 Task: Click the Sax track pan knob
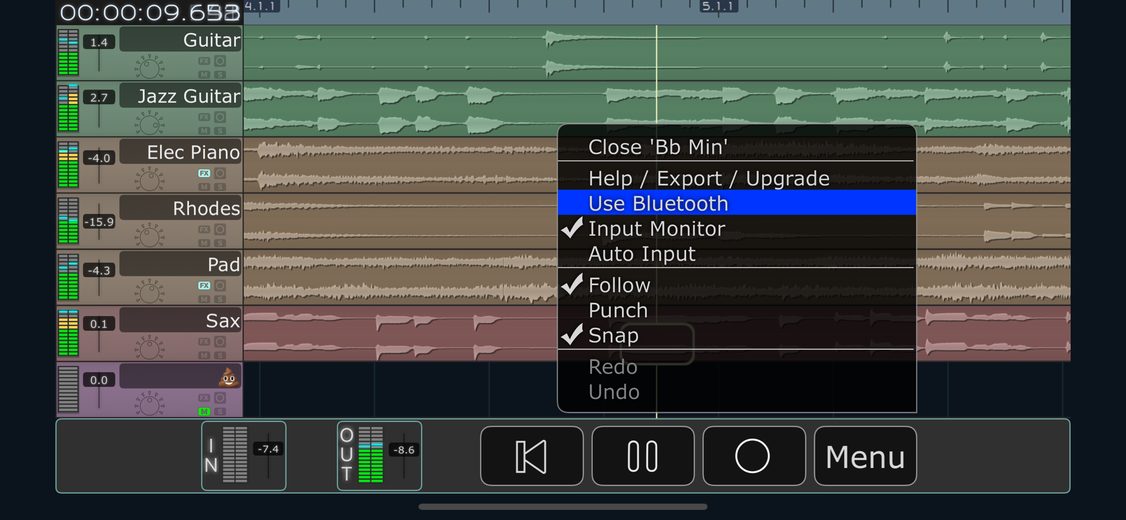click(149, 348)
